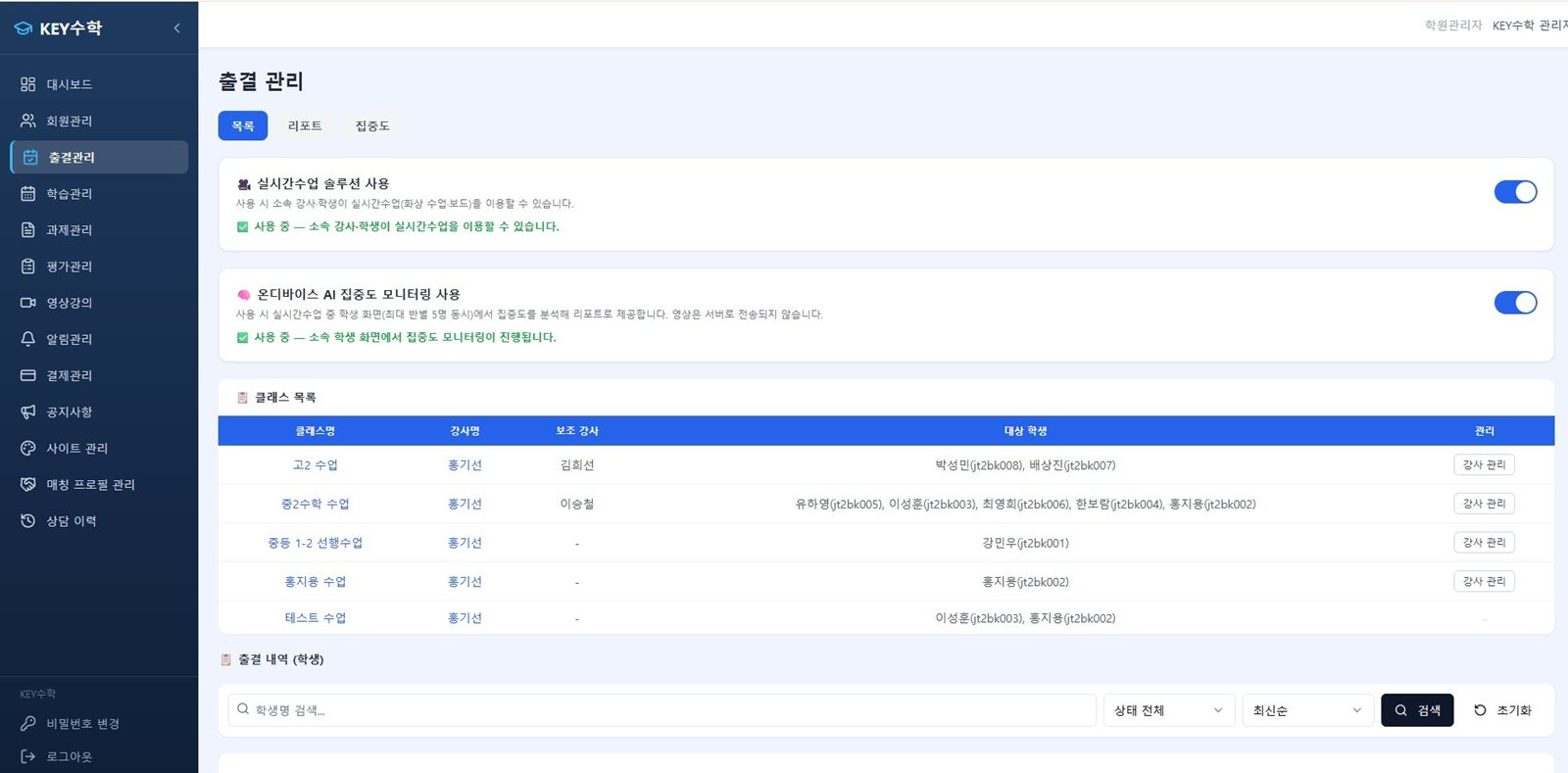Click the 학생명 검색 input field
The image size is (1568, 773).
[x=661, y=710]
